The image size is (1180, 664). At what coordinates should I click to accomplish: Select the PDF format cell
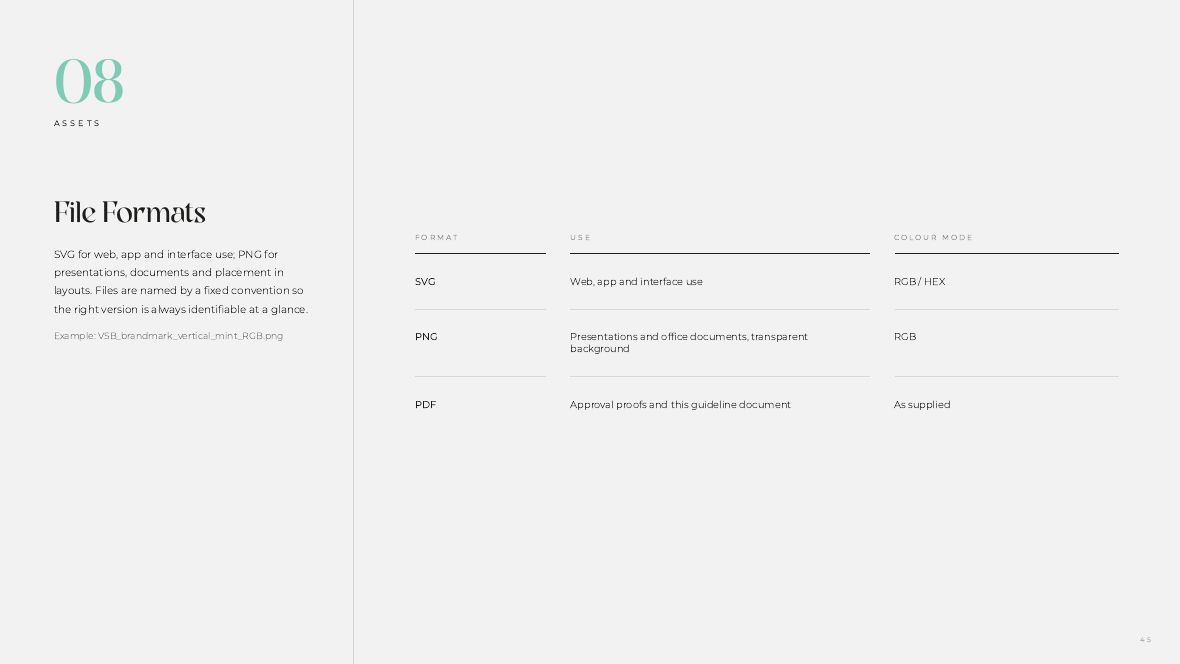pos(425,404)
